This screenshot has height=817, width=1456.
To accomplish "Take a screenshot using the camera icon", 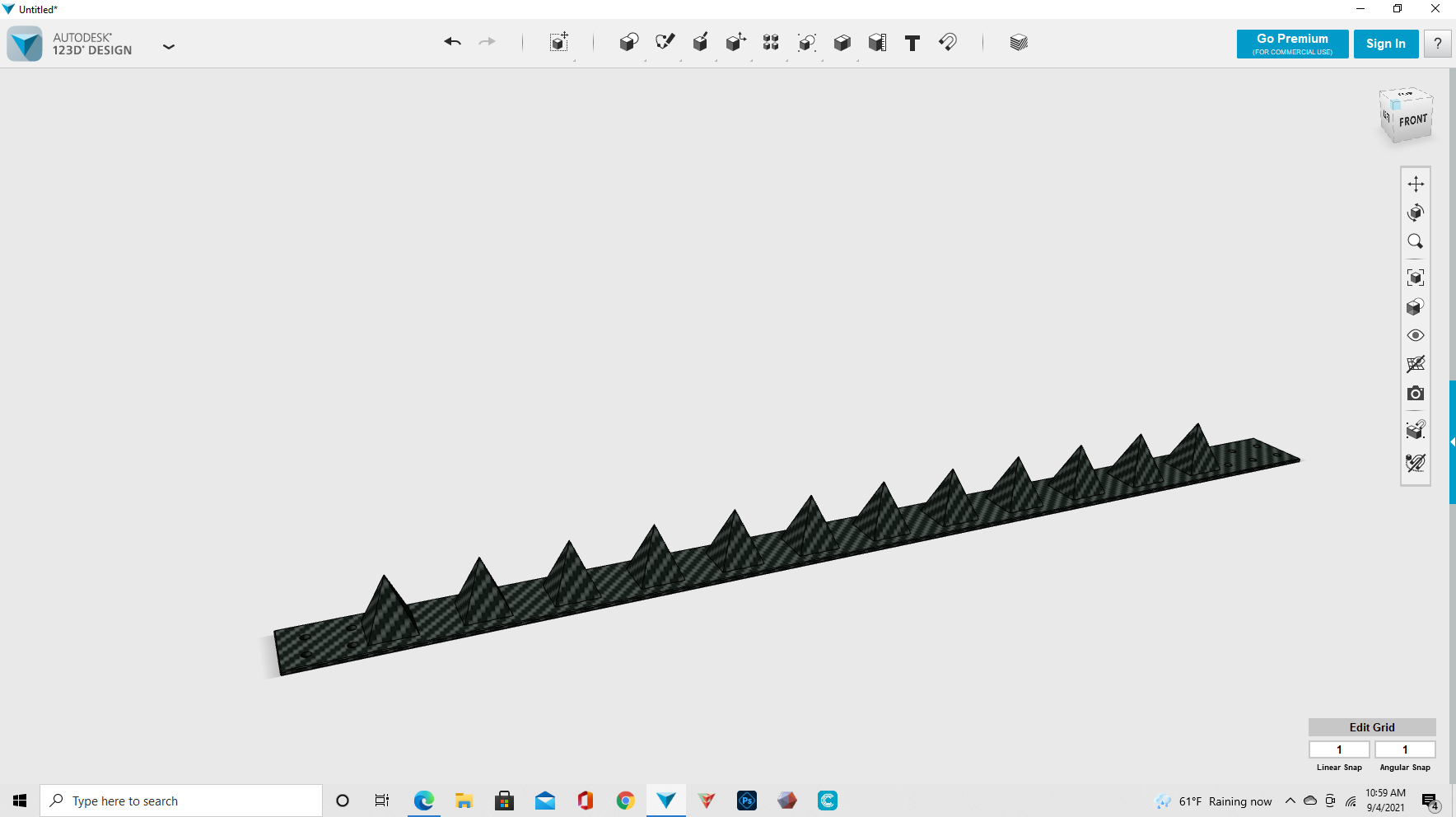I will tap(1416, 393).
